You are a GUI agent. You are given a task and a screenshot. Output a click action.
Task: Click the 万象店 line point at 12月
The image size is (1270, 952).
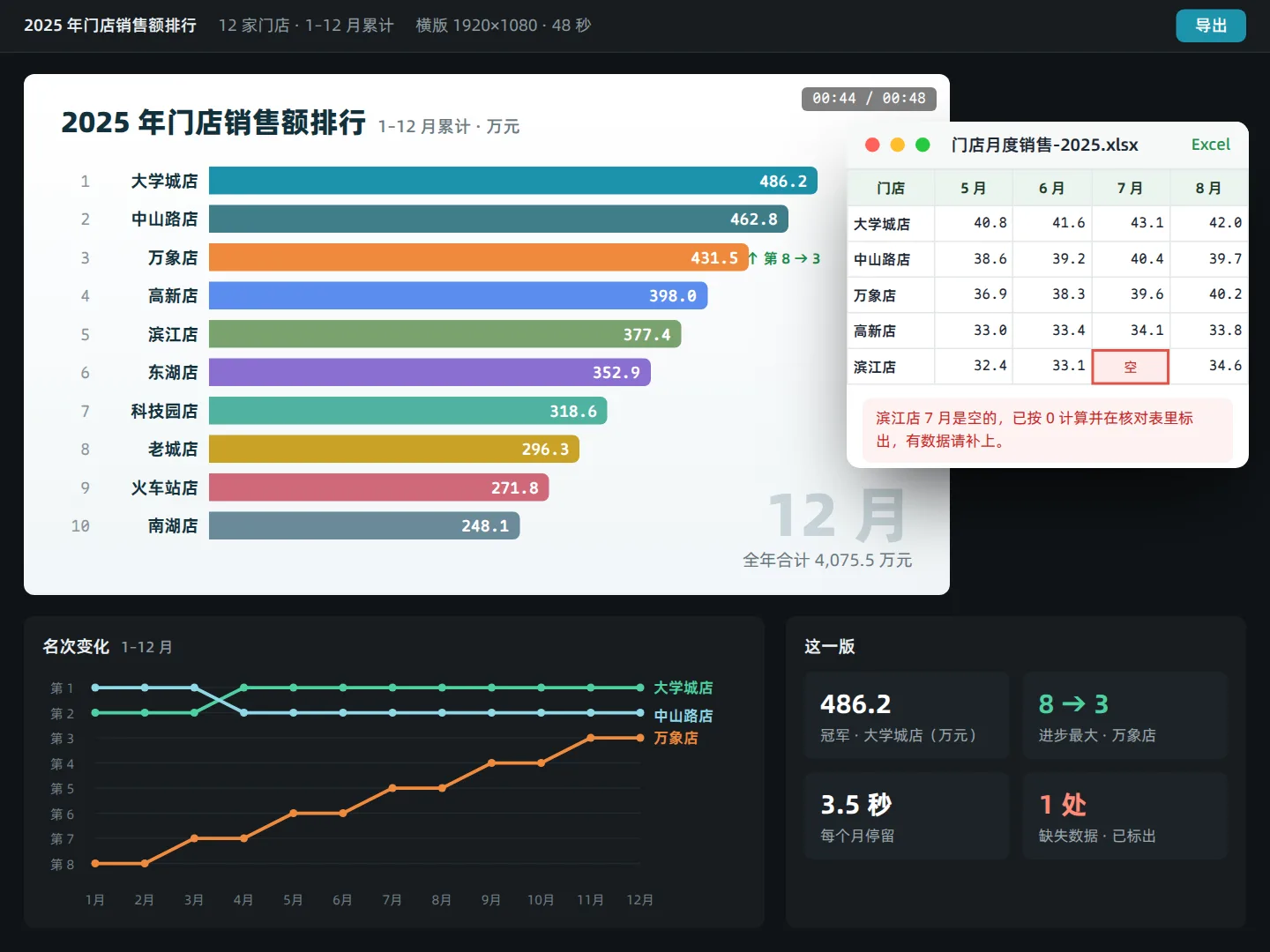coord(640,738)
